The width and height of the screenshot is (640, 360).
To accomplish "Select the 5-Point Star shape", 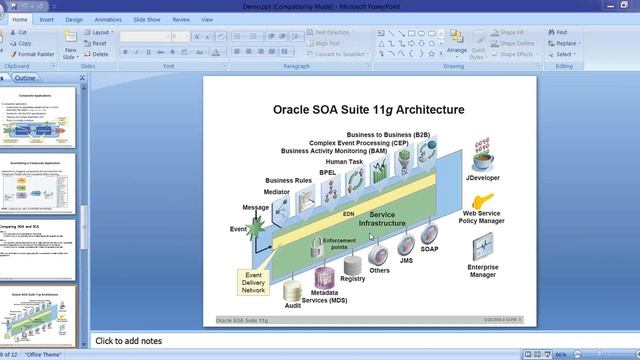I will tap(431, 53).
